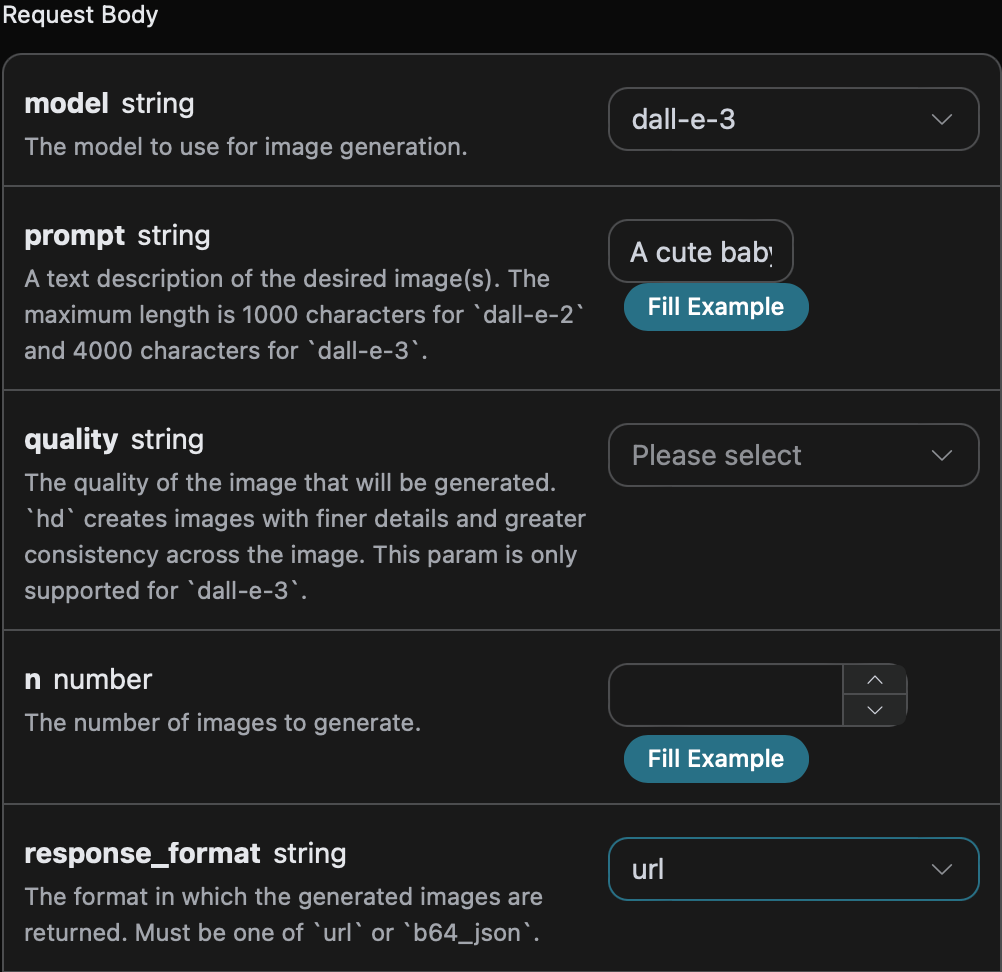This screenshot has height=972, width=1002.
Task: Click the chevron icon on the quality selector
Action: tap(941, 455)
